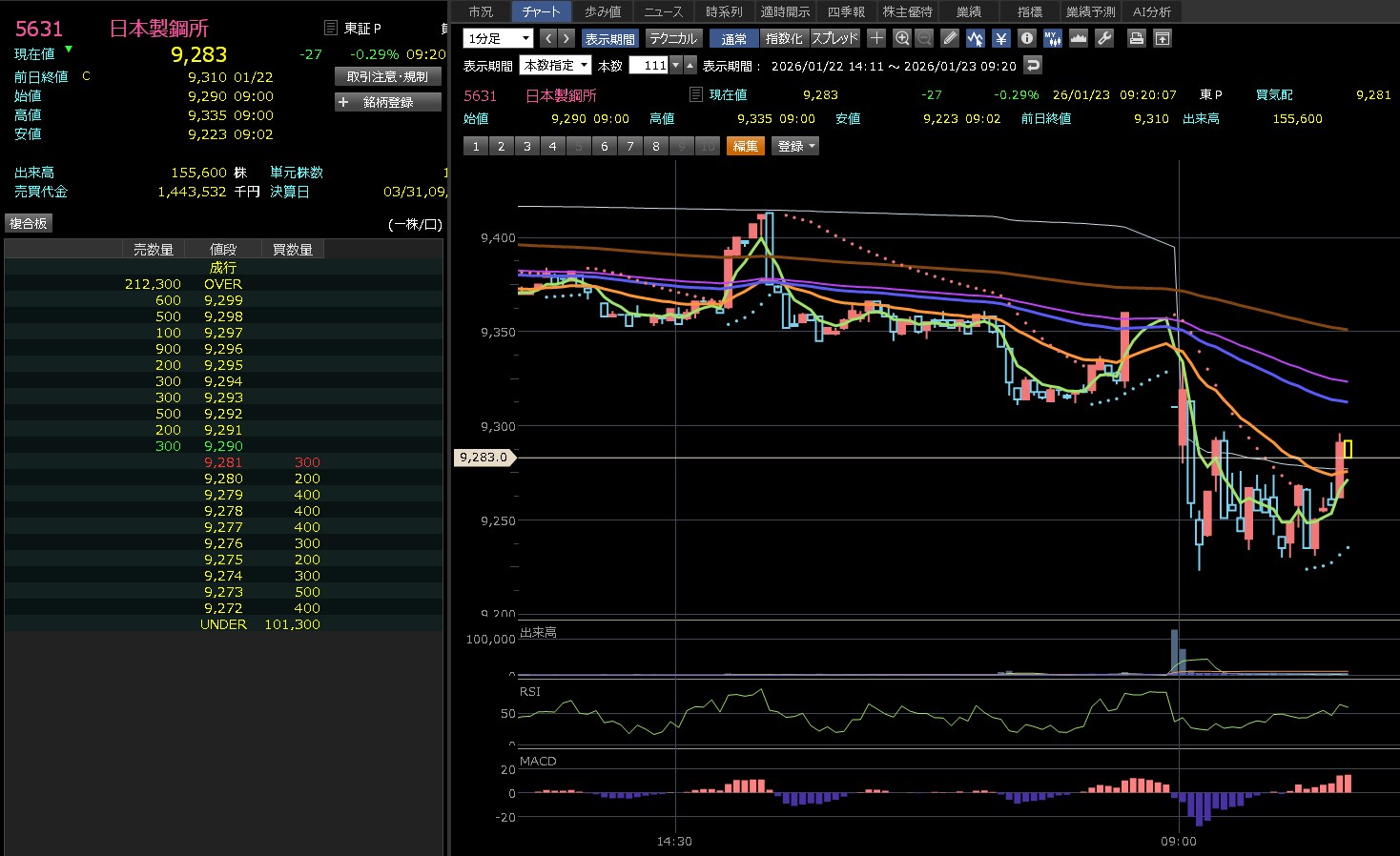Open the info circle icon
Viewport: 1400px width, 856px height.
(x=1027, y=38)
